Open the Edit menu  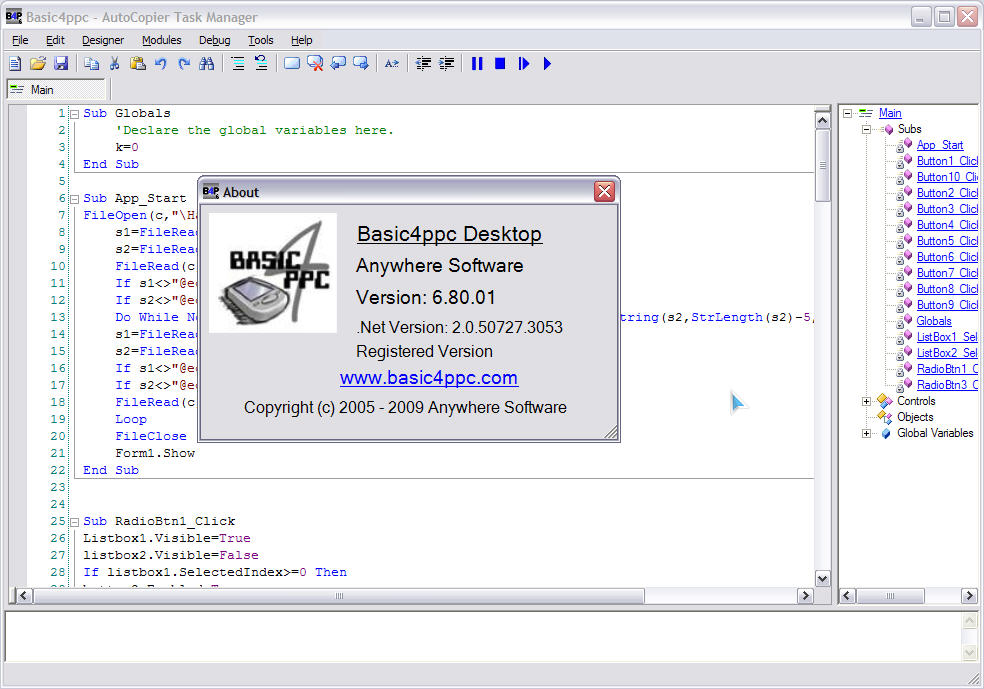pos(55,40)
